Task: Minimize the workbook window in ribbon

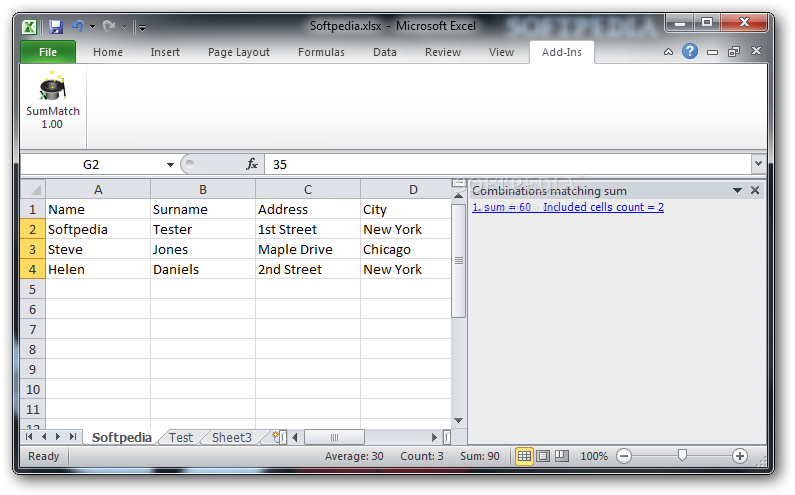Action: [x=712, y=52]
